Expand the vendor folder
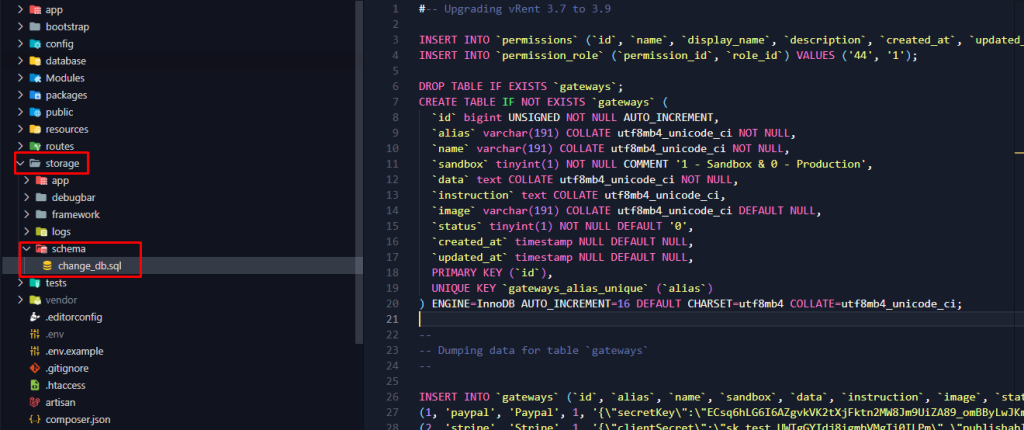Screen dimensions: 1024x430 click(20, 300)
